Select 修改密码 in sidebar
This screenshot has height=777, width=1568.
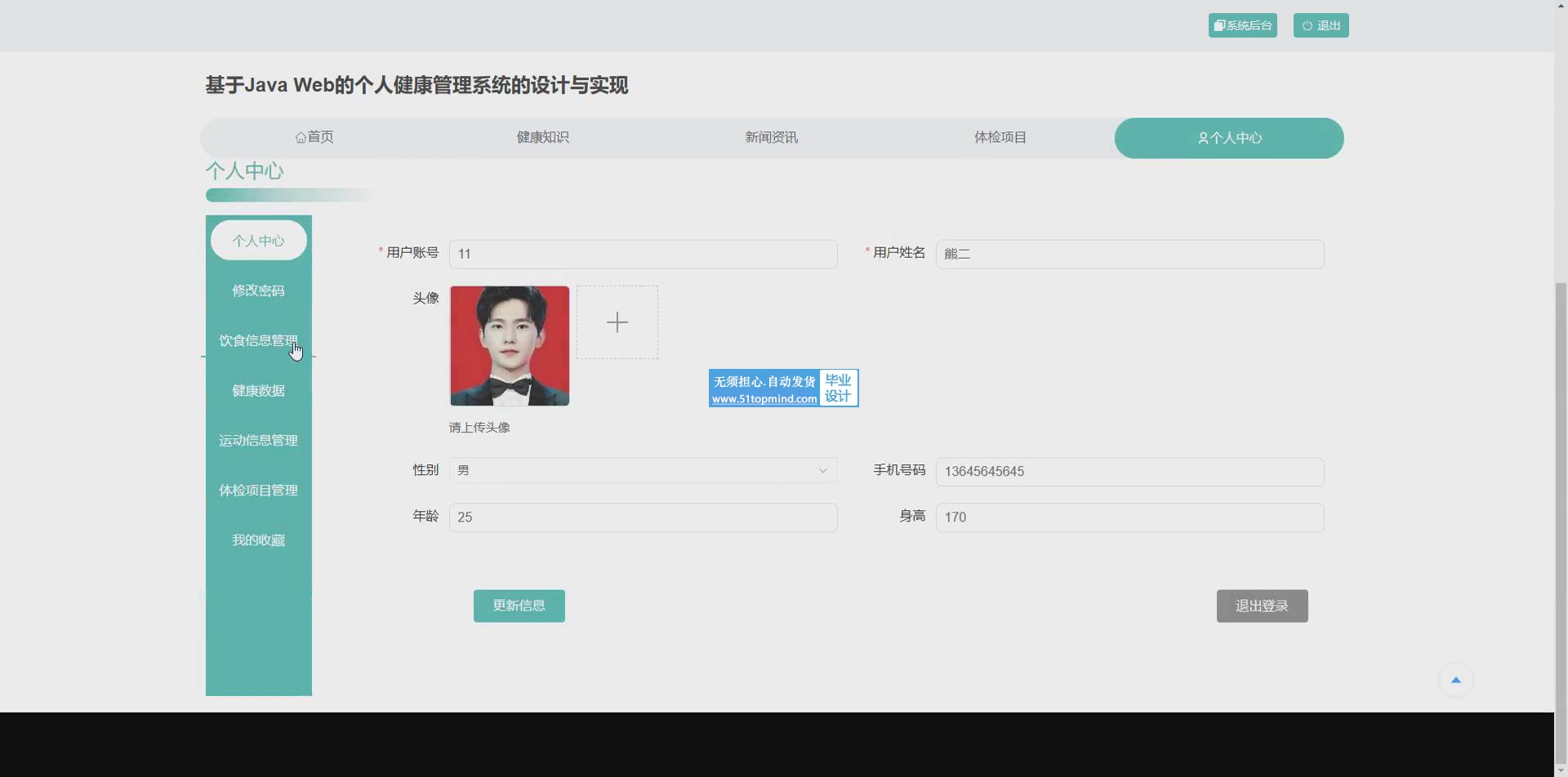click(258, 291)
